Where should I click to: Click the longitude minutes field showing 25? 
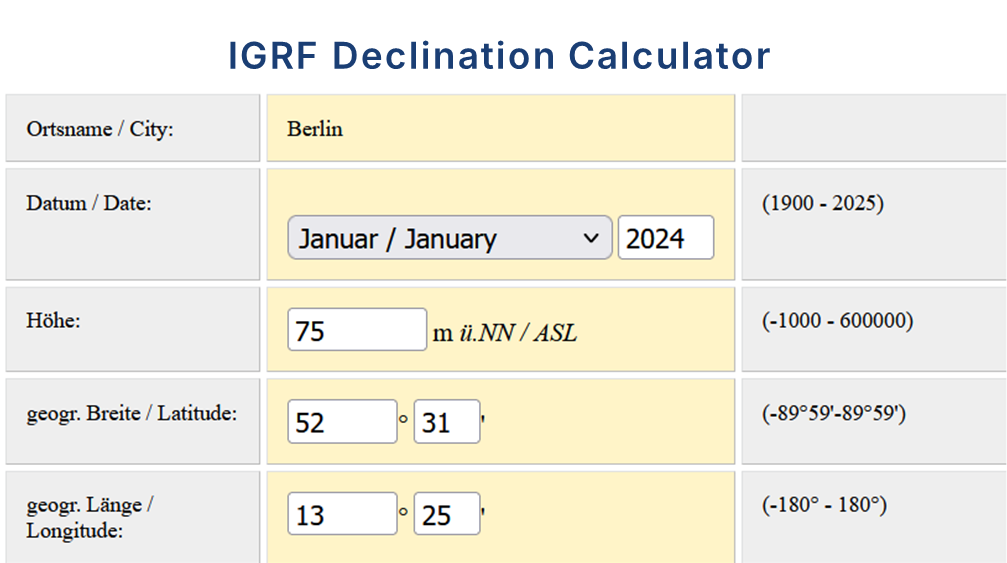click(446, 515)
